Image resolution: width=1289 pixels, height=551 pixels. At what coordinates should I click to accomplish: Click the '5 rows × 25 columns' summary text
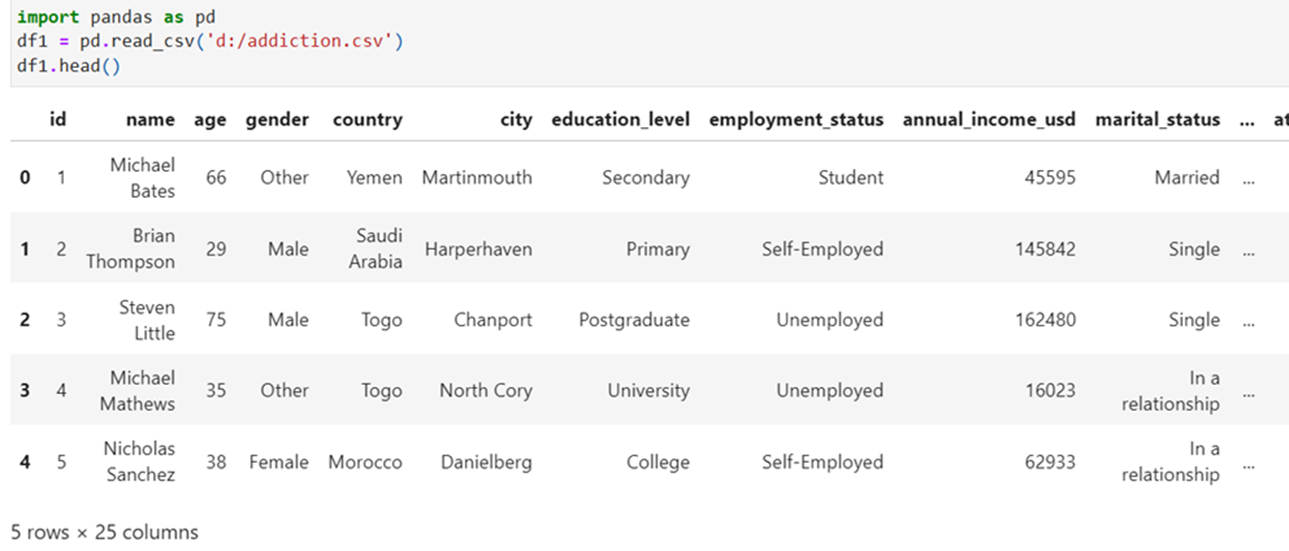(x=104, y=532)
